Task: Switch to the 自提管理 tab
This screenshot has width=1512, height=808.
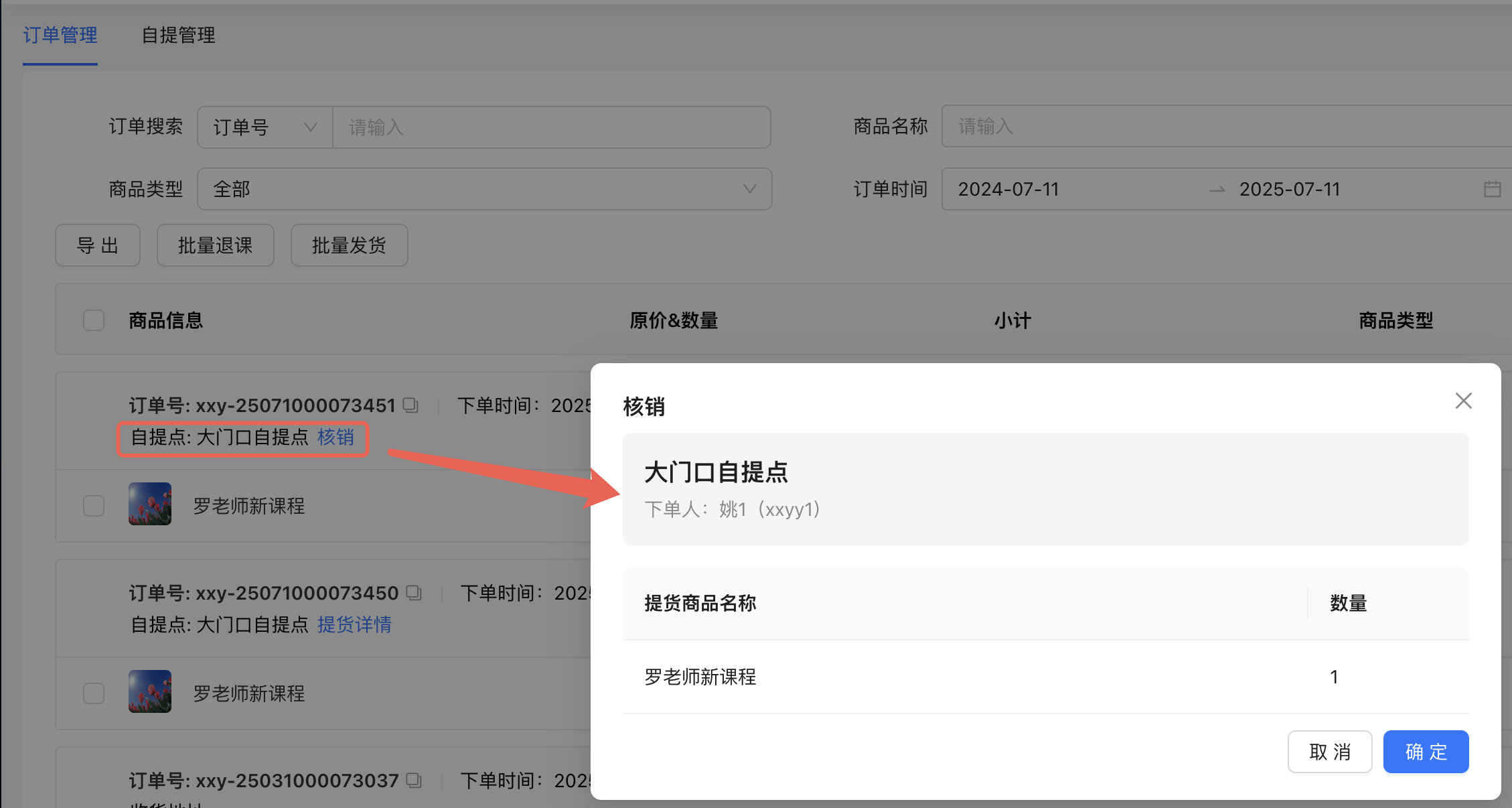Action: 178,35
